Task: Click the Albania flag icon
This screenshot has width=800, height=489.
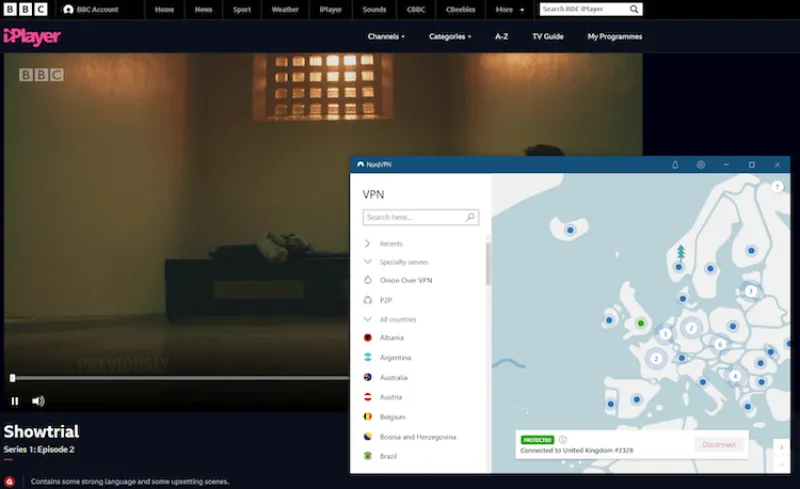Action: 367,337
